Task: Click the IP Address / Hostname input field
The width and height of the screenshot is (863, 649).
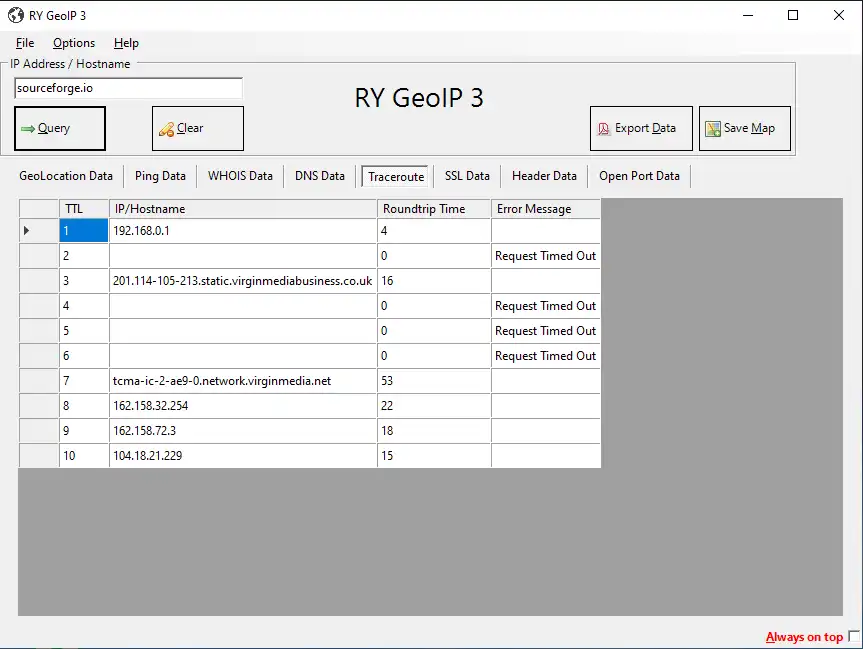Action: [x=128, y=88]
